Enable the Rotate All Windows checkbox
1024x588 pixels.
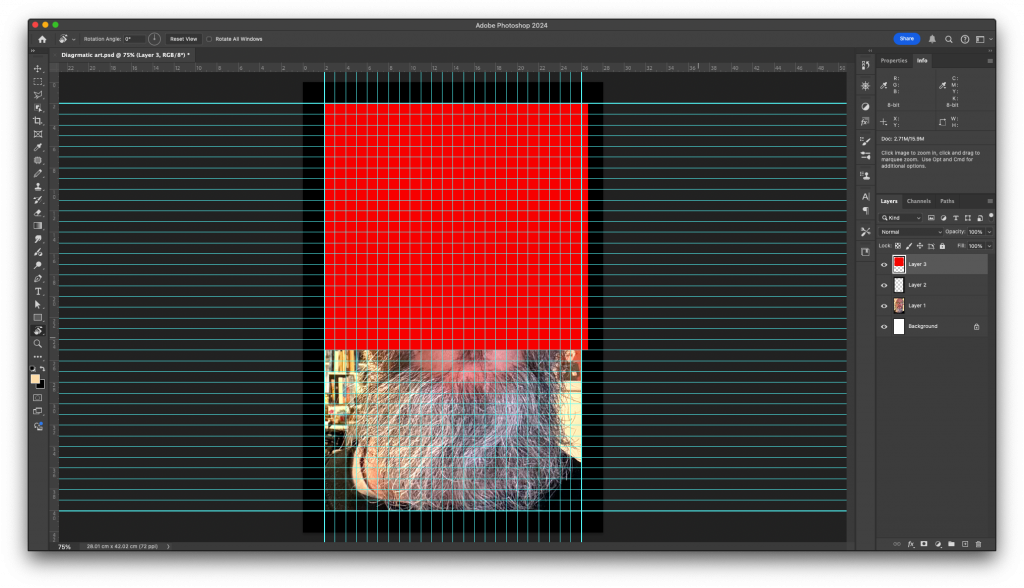[208, 39]
